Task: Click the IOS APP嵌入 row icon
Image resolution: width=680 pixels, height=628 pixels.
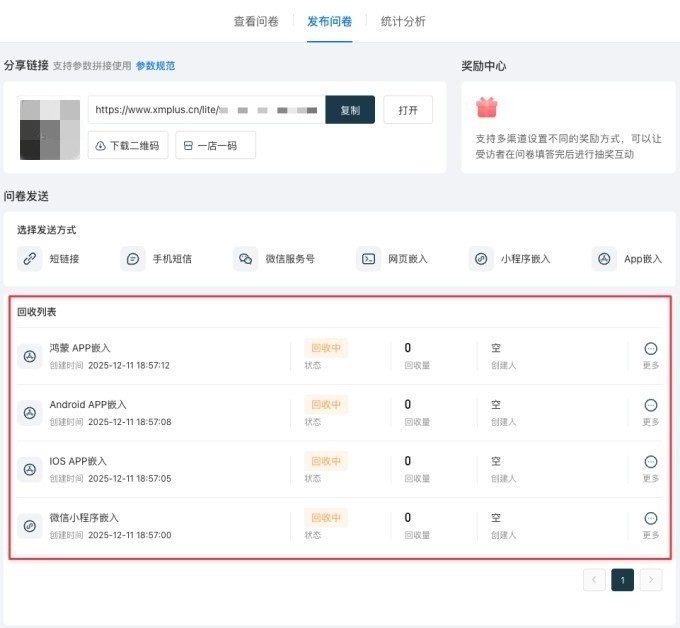Action: coord(29,469)
